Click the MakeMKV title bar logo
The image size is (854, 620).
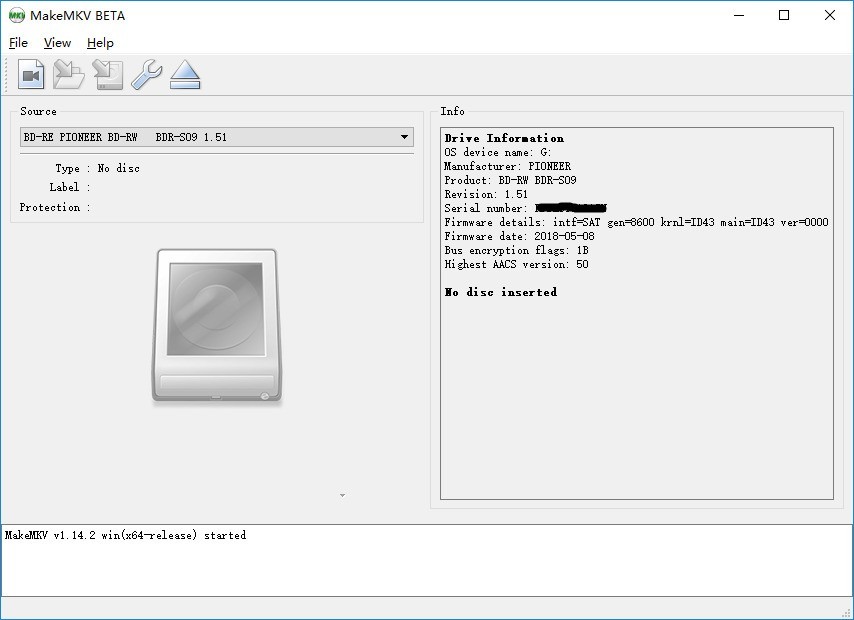coord(17,15)
